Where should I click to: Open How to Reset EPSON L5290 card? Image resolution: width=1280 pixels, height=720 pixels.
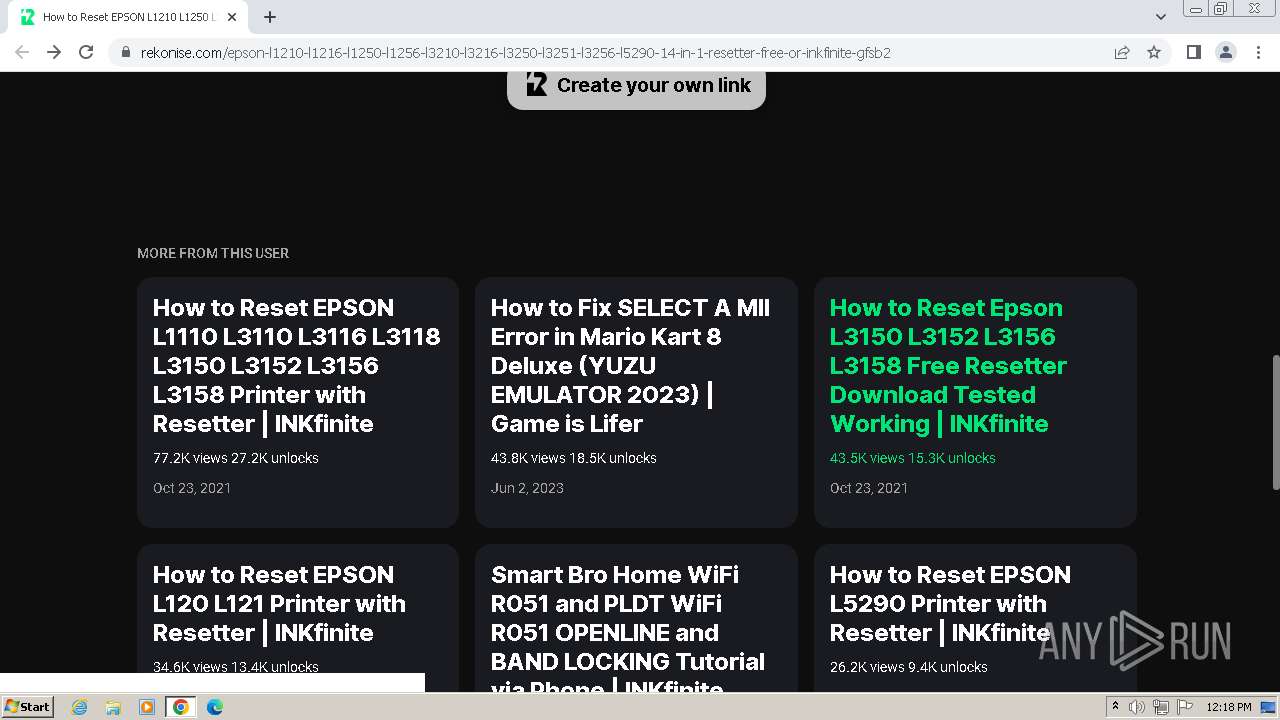pos(975,618)
